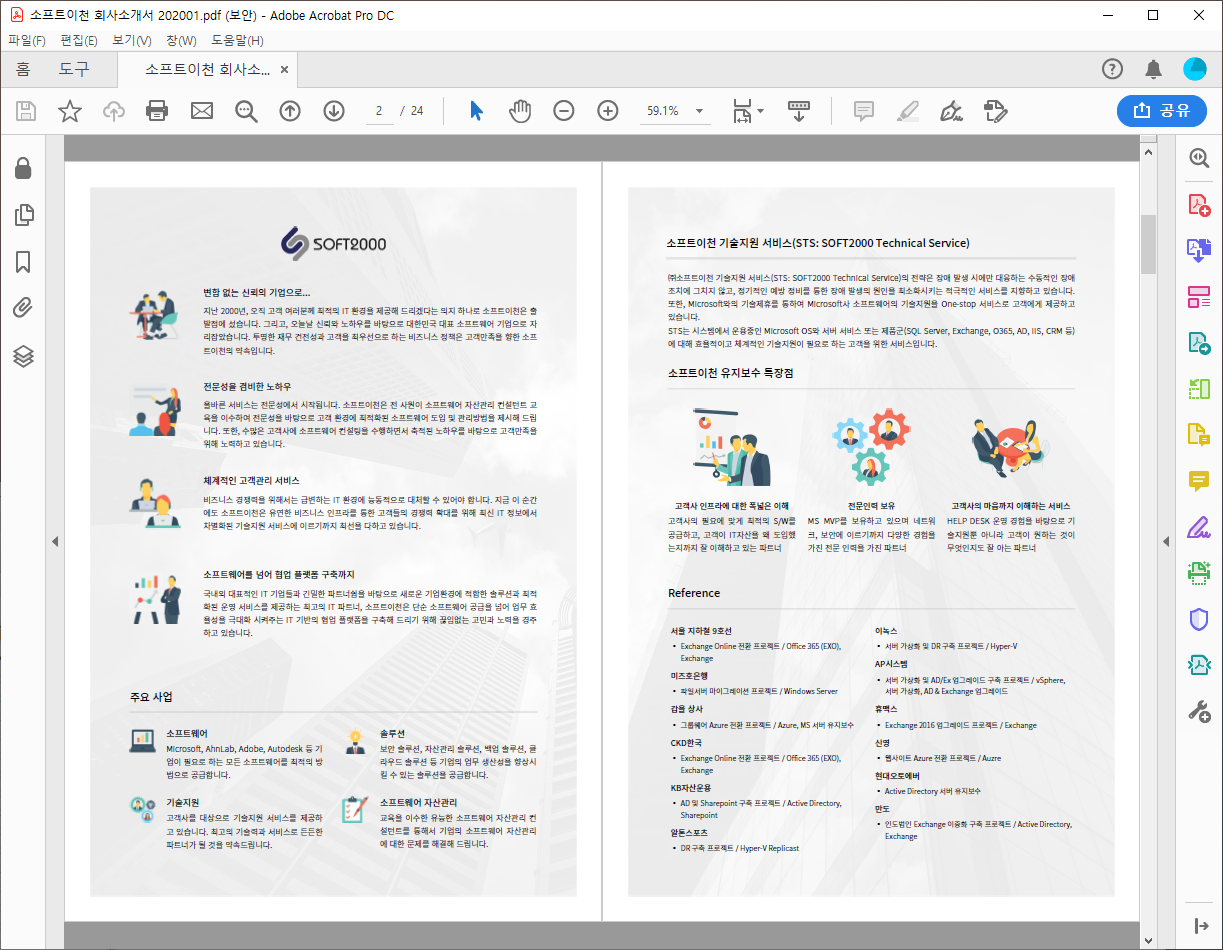The height and width of the screenshot is (950, 1223).
Task: Open the 창(W) menu
Action: click(x=181, y=40)
